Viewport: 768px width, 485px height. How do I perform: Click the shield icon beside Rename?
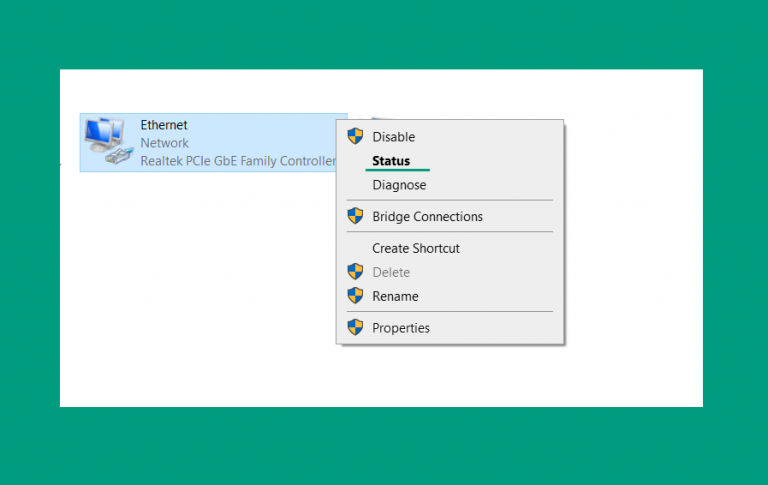[x=355, y=295]
